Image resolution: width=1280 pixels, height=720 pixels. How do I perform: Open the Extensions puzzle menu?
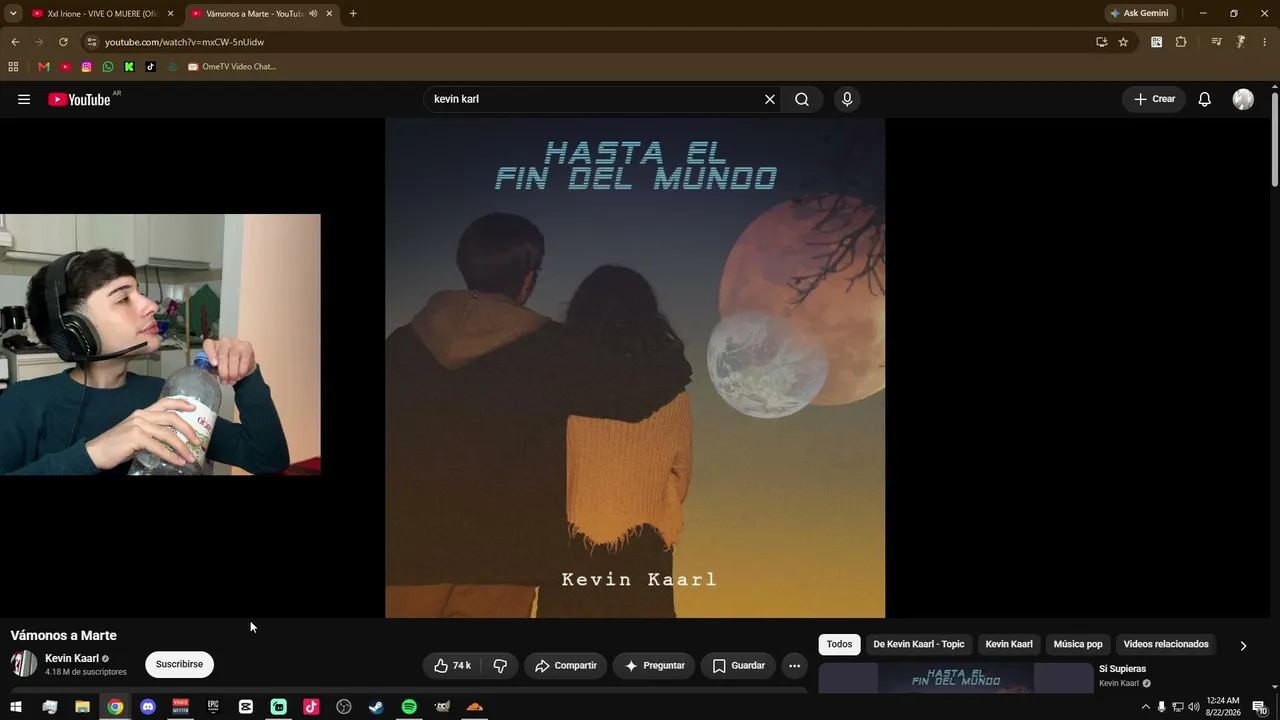point(1181,42)
